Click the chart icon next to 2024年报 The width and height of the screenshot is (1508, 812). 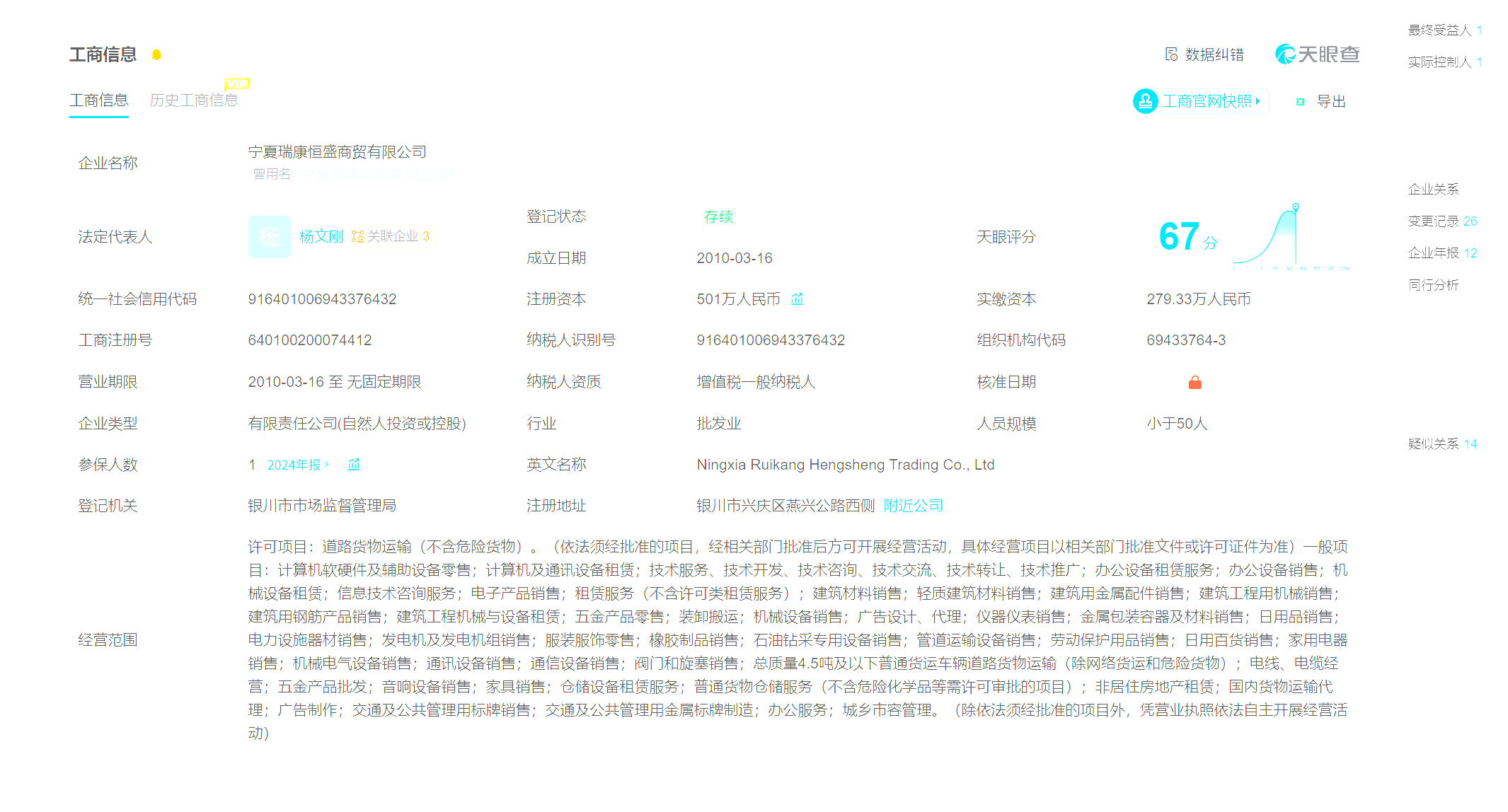354,465
